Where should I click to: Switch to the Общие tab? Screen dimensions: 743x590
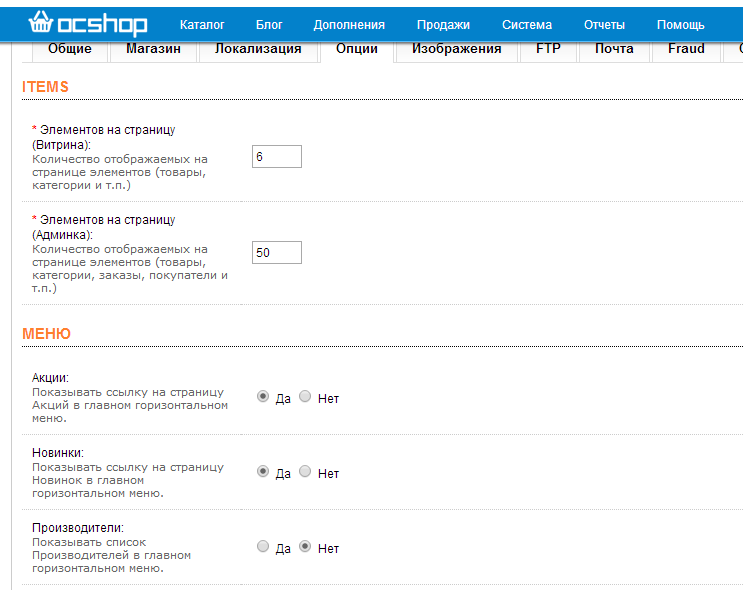coord(70,49)
